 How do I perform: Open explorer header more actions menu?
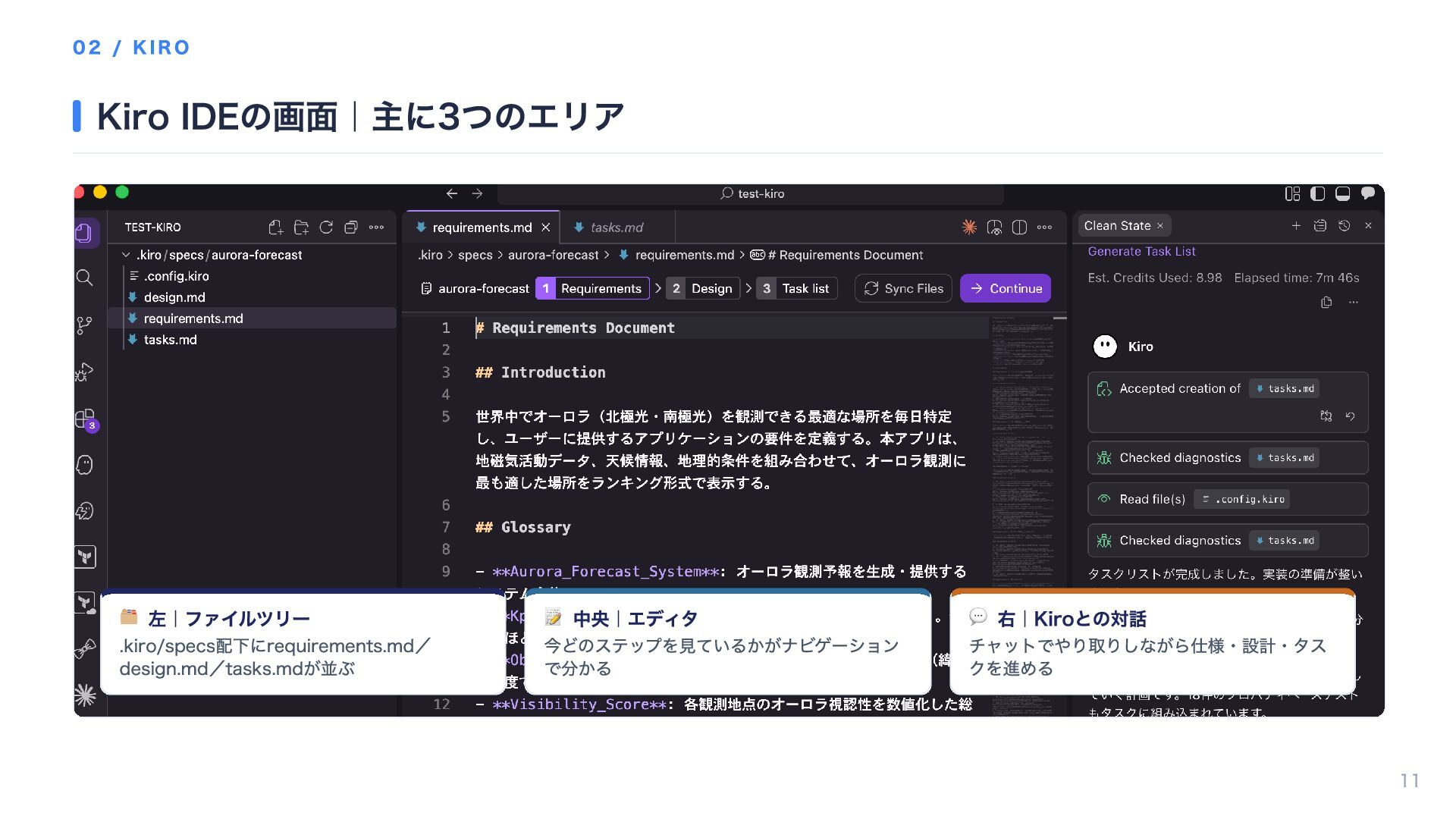point(376,227)
